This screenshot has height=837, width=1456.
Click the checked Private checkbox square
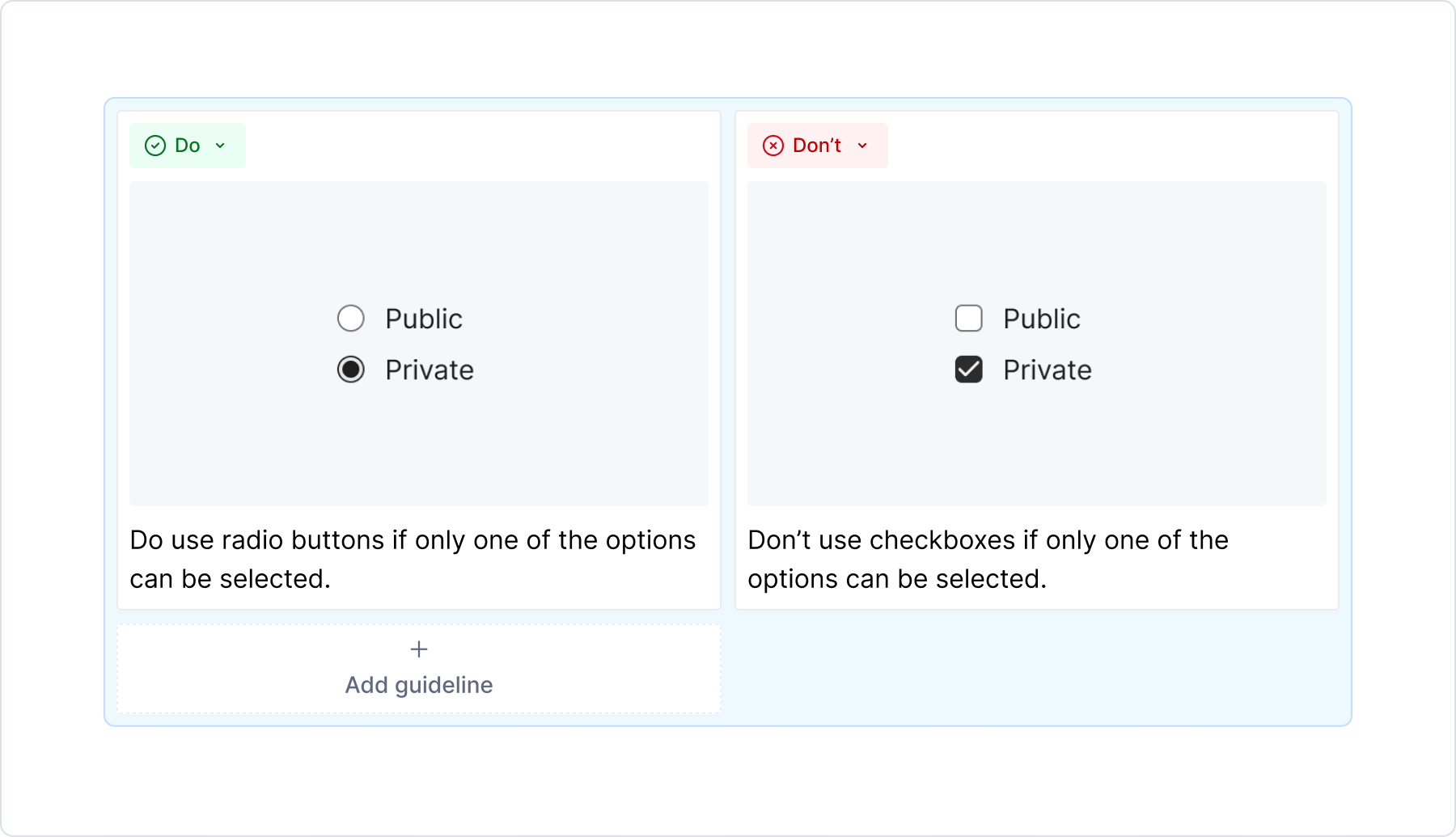coord(968,370)
